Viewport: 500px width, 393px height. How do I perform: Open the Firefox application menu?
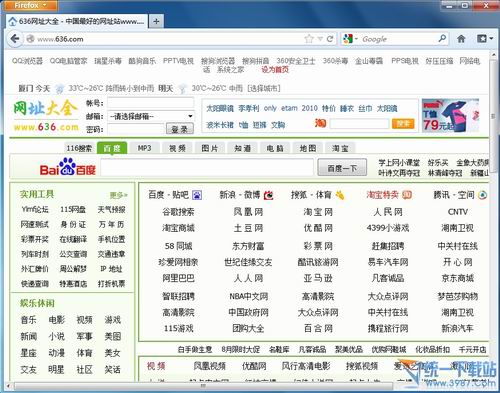pyautogui.click(x=30, y=5)
